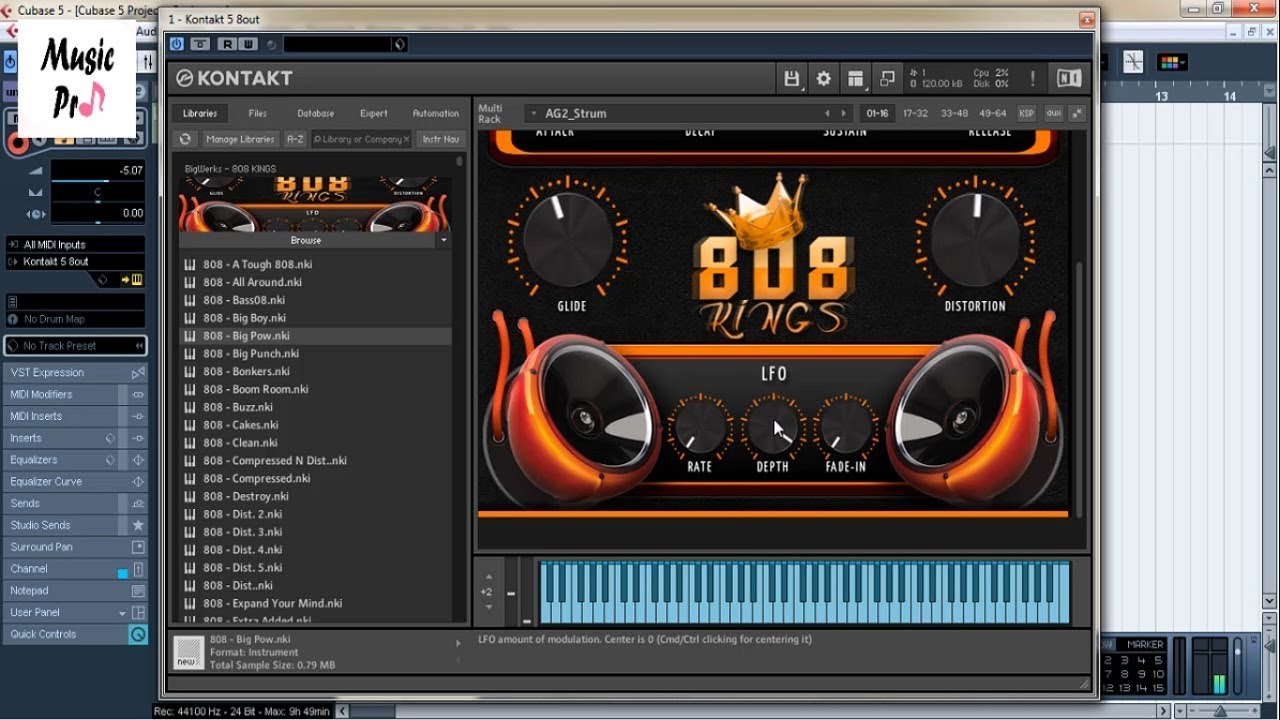Click the Distortion knob
This screenshot has width=1280, height=720.
tap(975, 240)
